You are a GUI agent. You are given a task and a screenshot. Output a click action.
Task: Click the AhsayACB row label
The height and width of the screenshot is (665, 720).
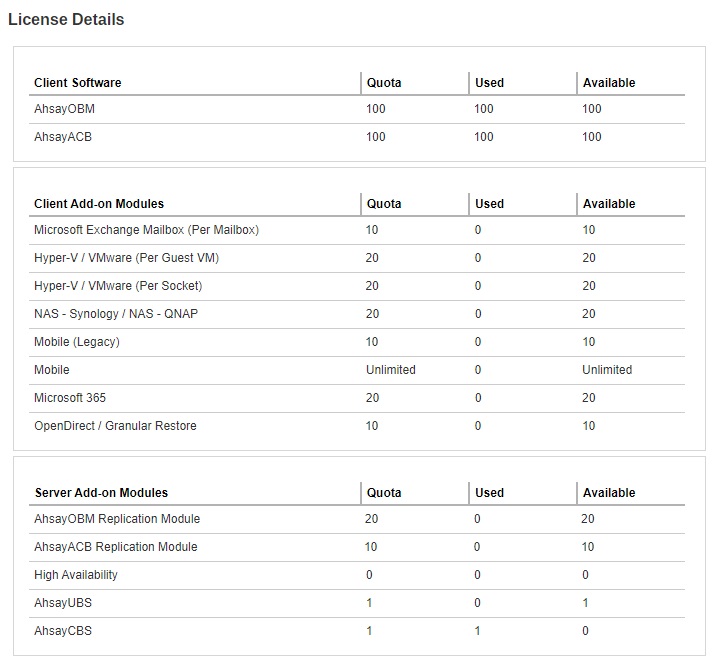click(62, 137)
